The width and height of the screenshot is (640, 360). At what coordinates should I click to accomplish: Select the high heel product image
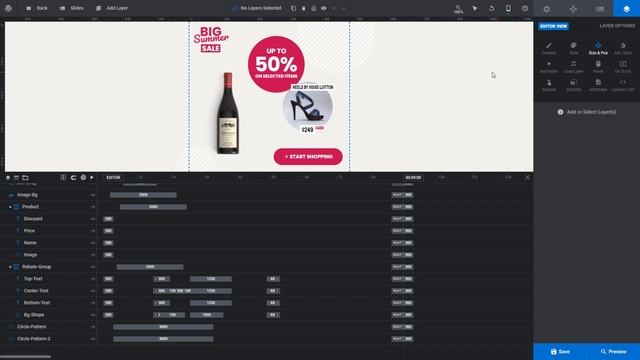point(307,107)
